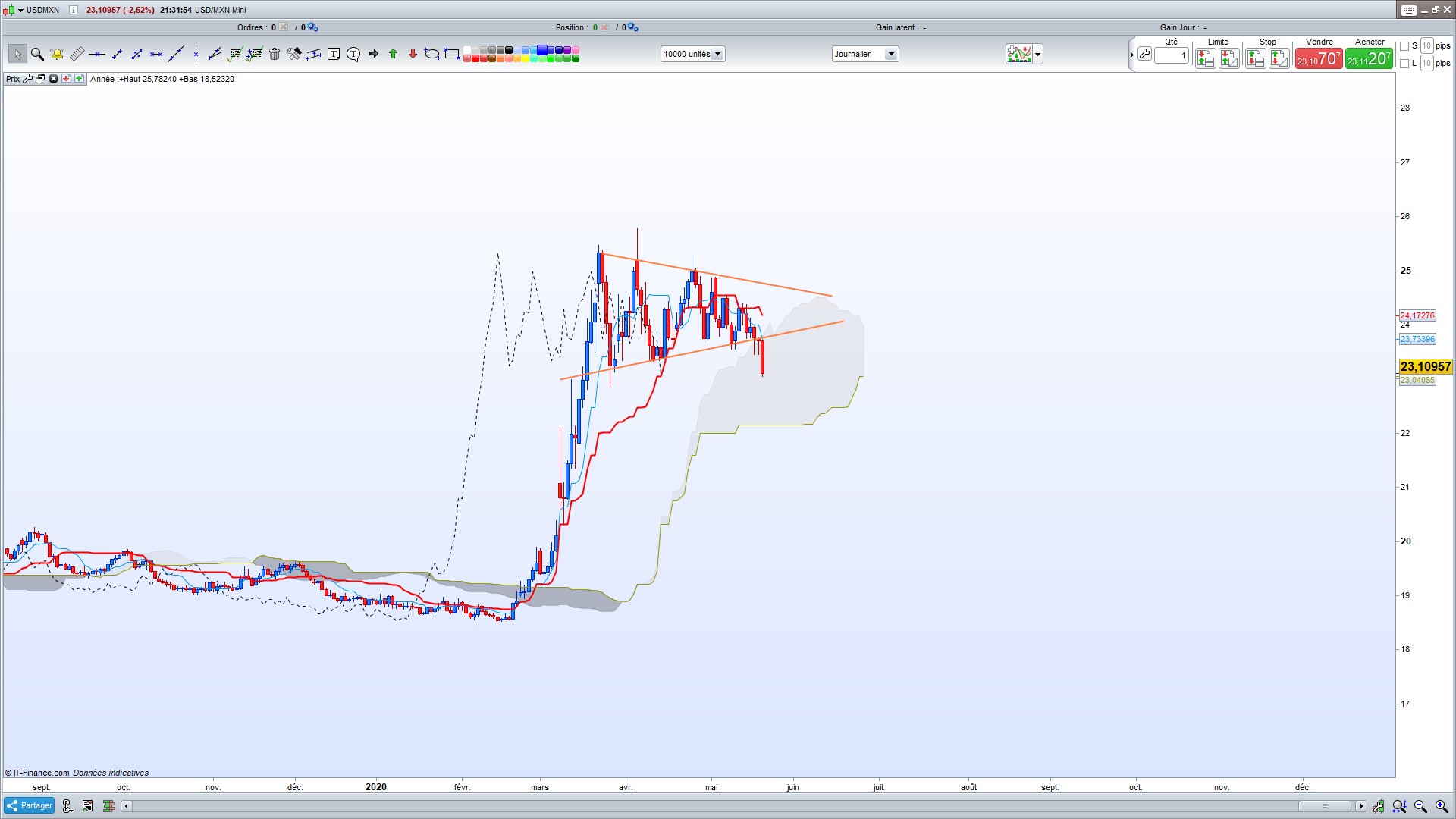Choose the horizontal line drawing tool
The height and width of the screenshot is (819, 1456).
[x=97, y=54]
